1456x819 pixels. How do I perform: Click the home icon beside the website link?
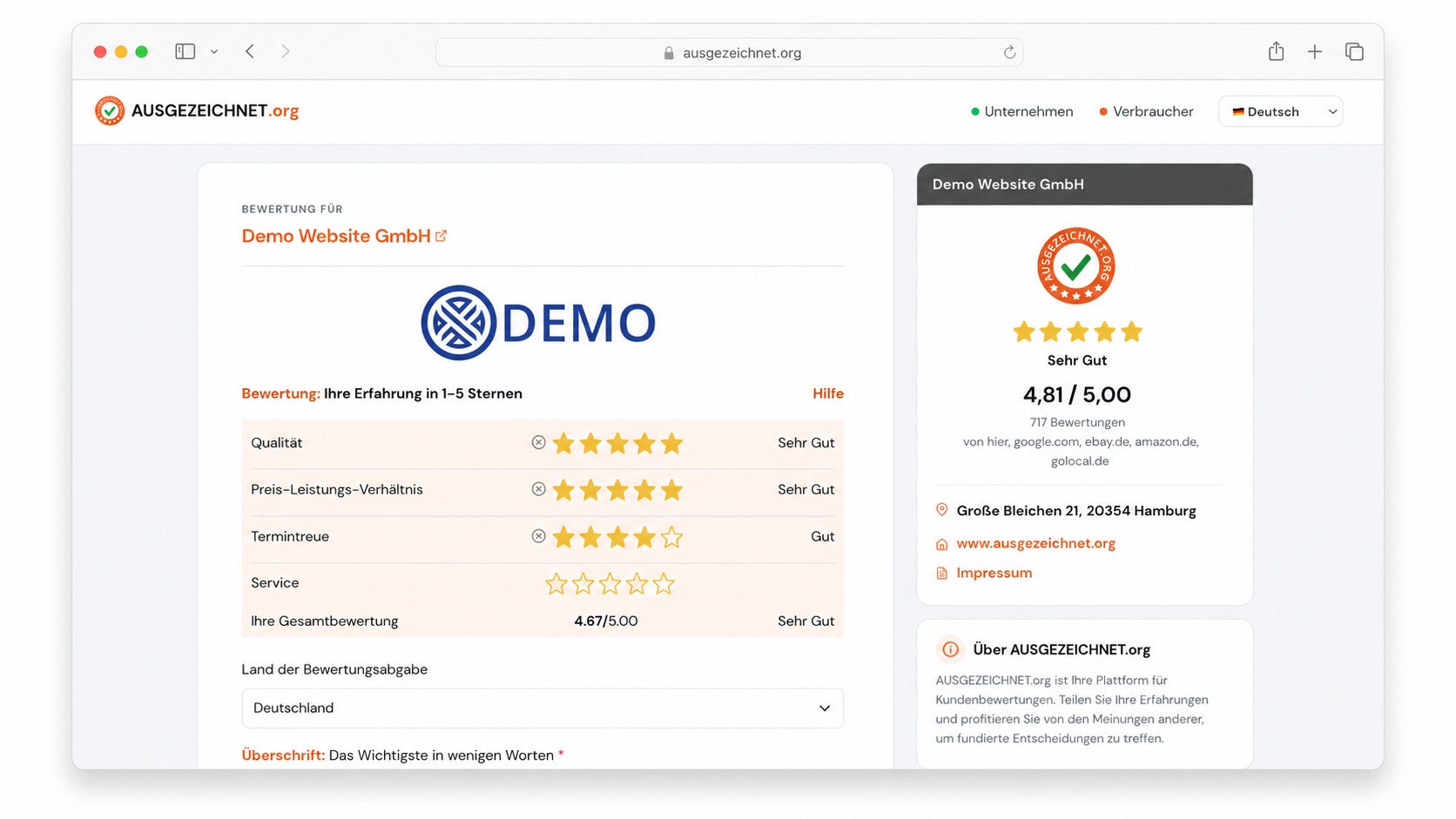(941, 544)
